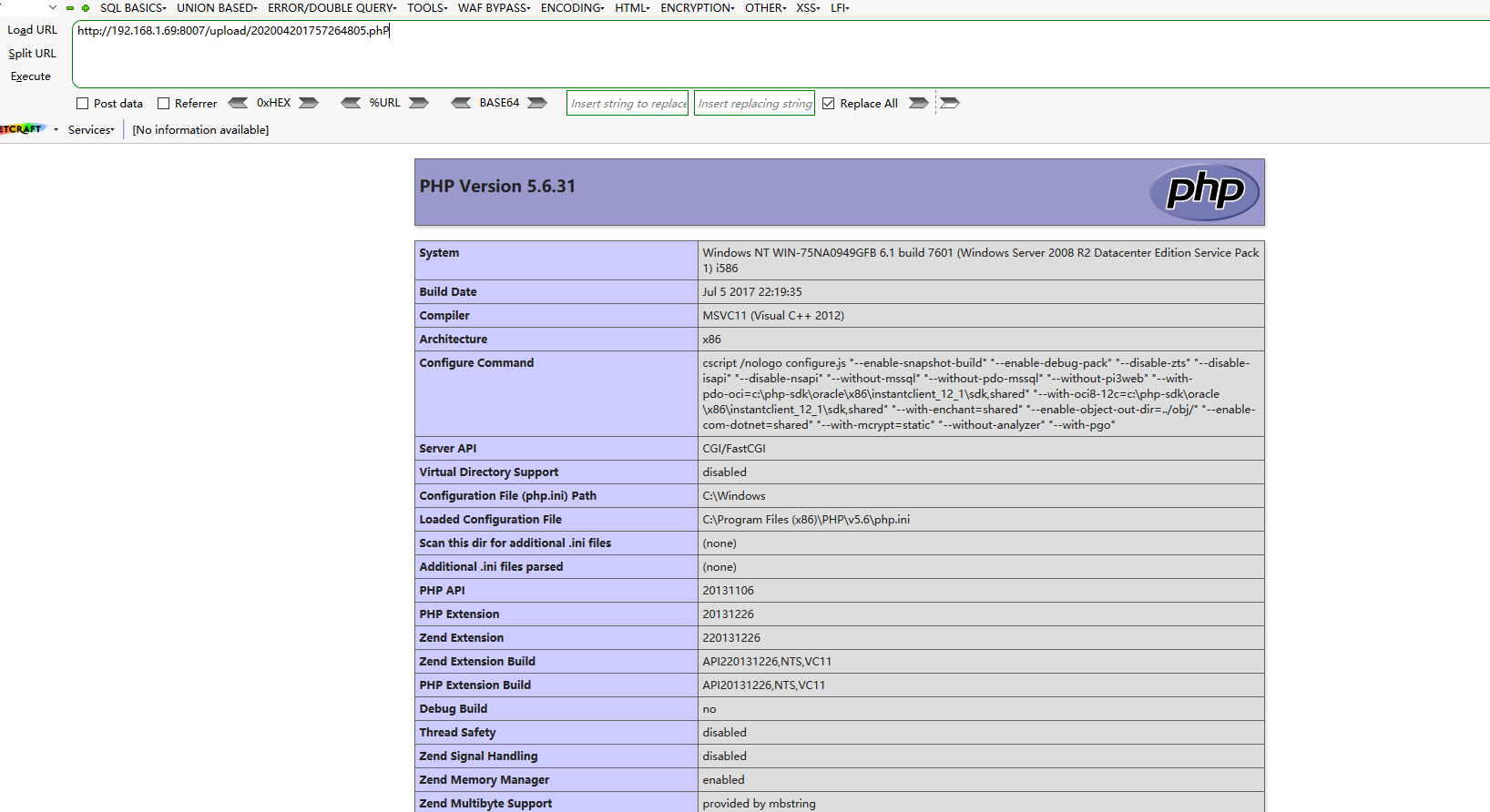1490x812 pixels.
Task: Click into the HackBar URL text area
Action: pyautogui.click(x=781, y=55)
